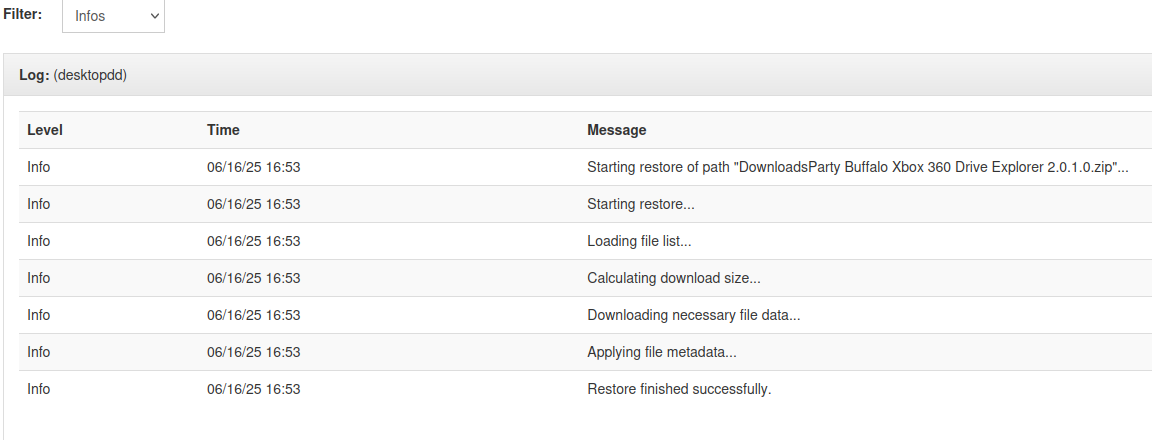Screen dimensions: 1152x440
Task: Click the Info level of the first log row
Action: (39, 167)
